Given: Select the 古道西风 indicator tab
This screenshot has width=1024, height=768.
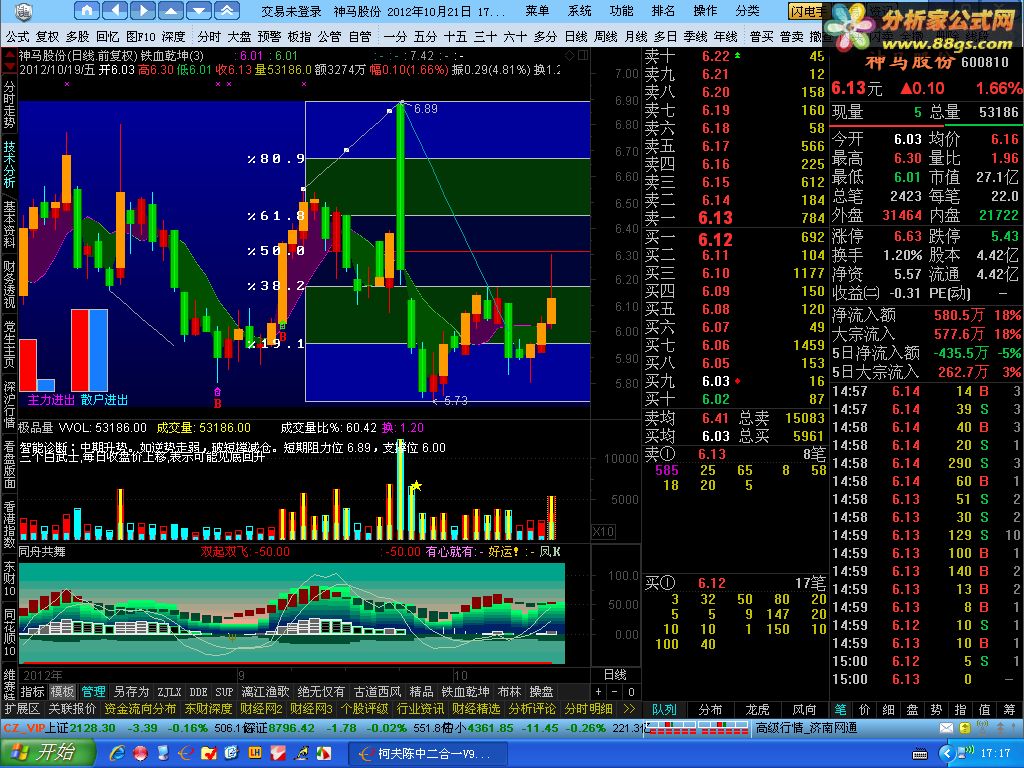Looking at the screenshot, I should (x=377, y=692).
